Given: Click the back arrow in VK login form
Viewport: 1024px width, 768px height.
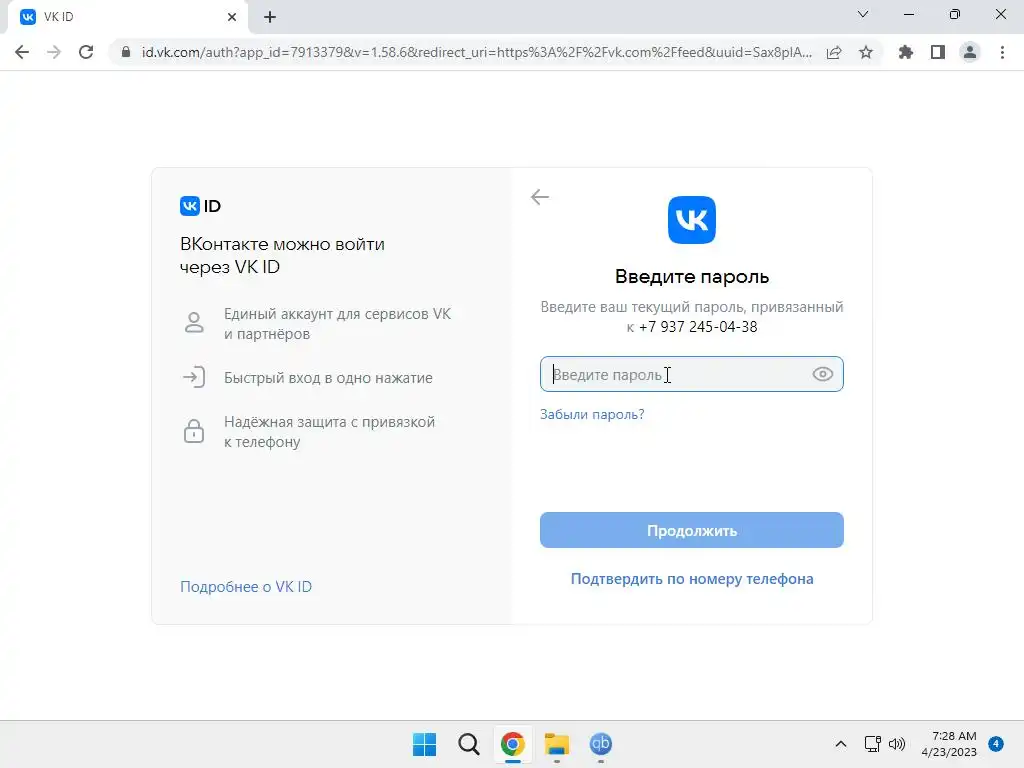Looking at the screenshot, I should point(539,197).
